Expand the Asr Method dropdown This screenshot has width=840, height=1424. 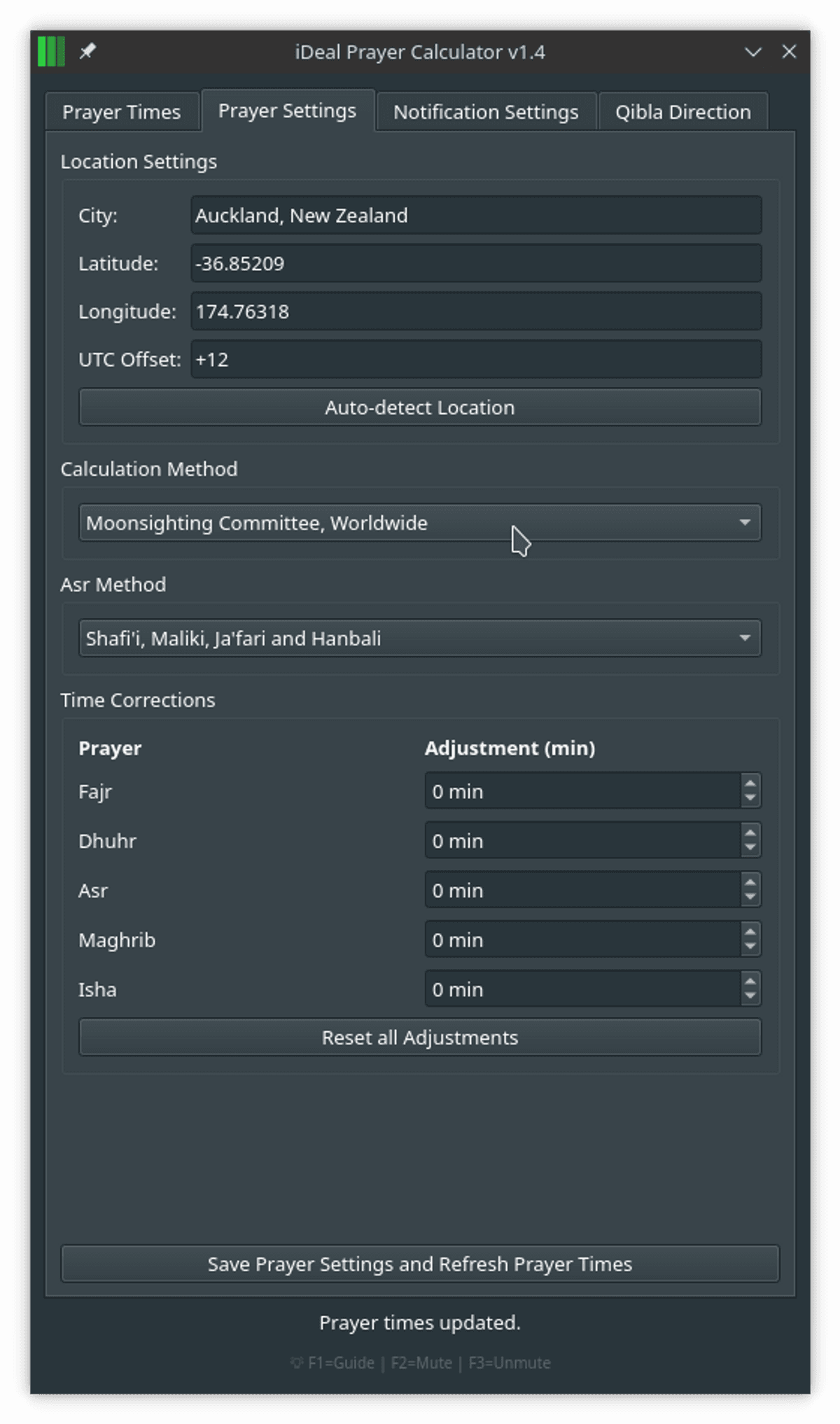419,638
